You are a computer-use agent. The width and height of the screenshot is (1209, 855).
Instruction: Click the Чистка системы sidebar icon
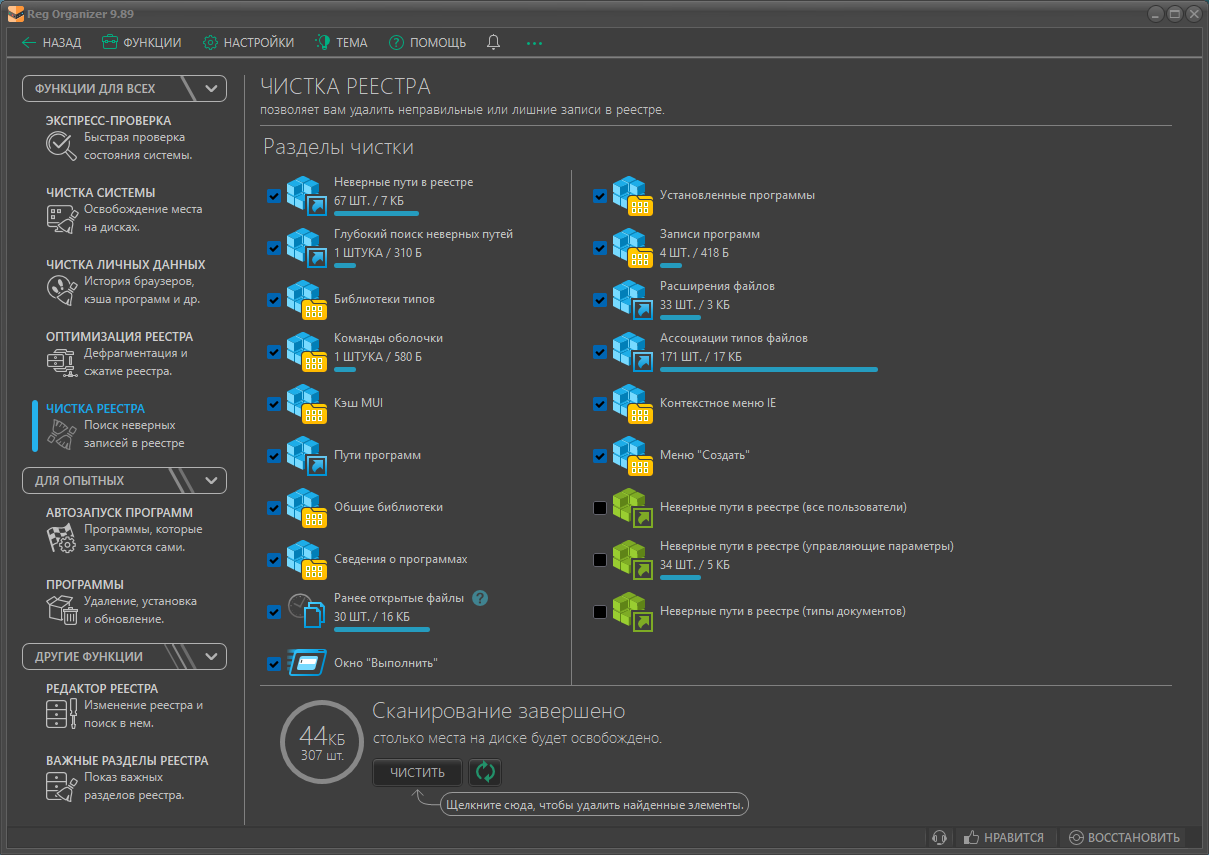pyautogui.click(x=62, y=218)
